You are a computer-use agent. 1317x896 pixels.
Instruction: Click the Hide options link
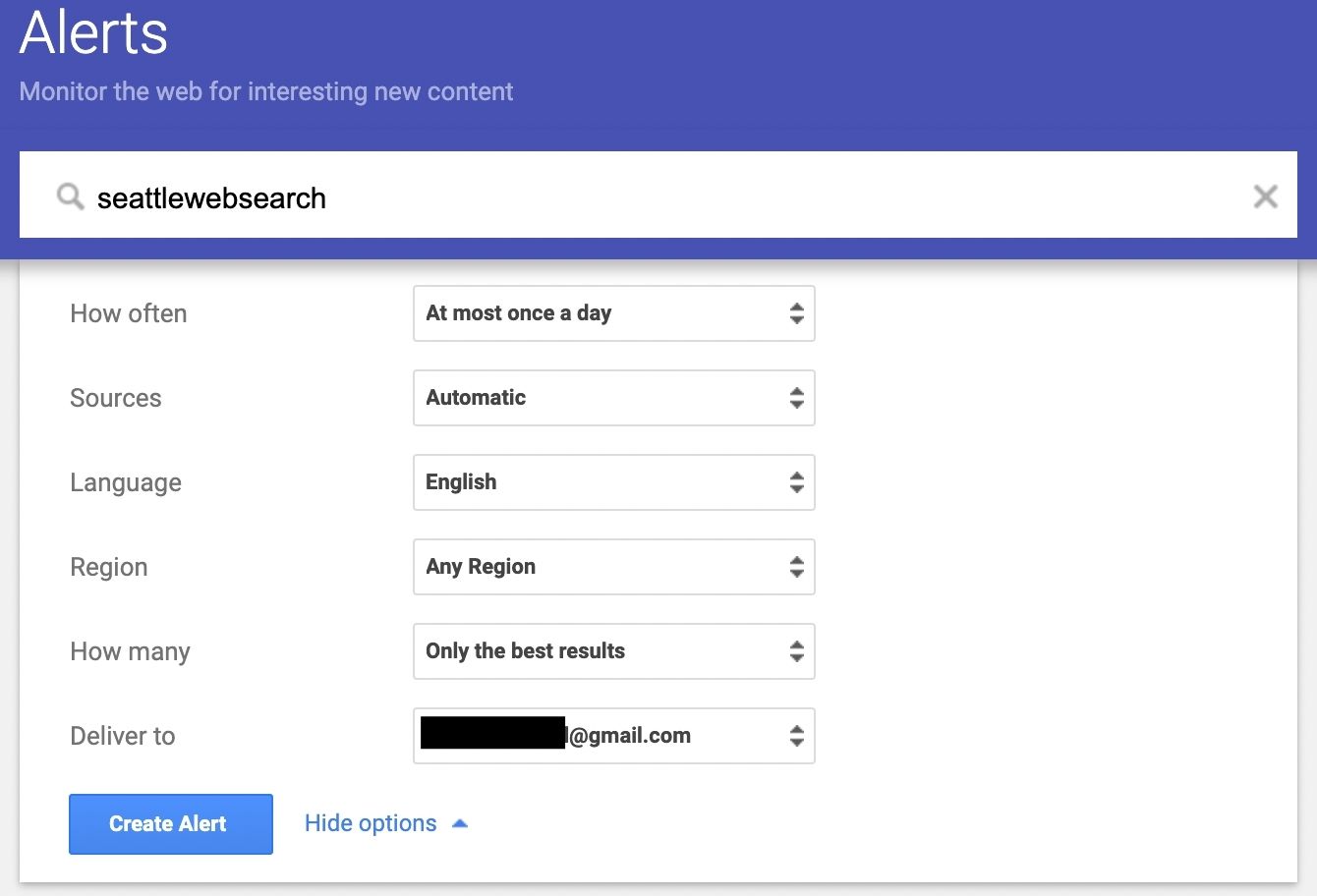coord(371,823)
